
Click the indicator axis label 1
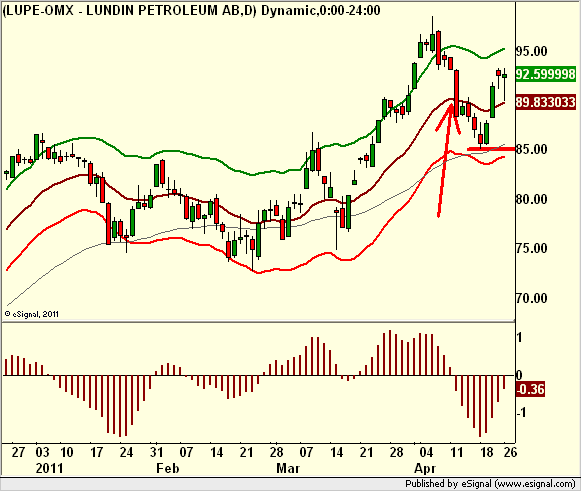click(x=519, y=337)
